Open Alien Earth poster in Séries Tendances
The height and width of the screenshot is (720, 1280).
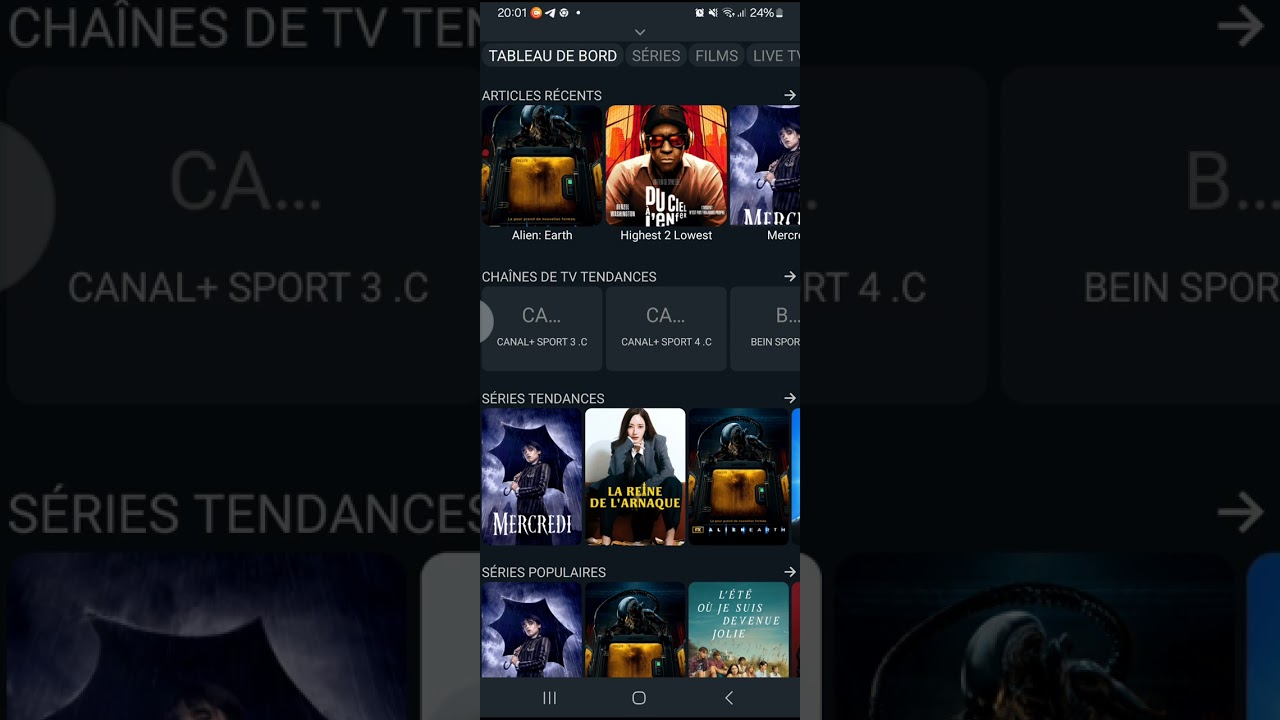click(x=739, y=477)
